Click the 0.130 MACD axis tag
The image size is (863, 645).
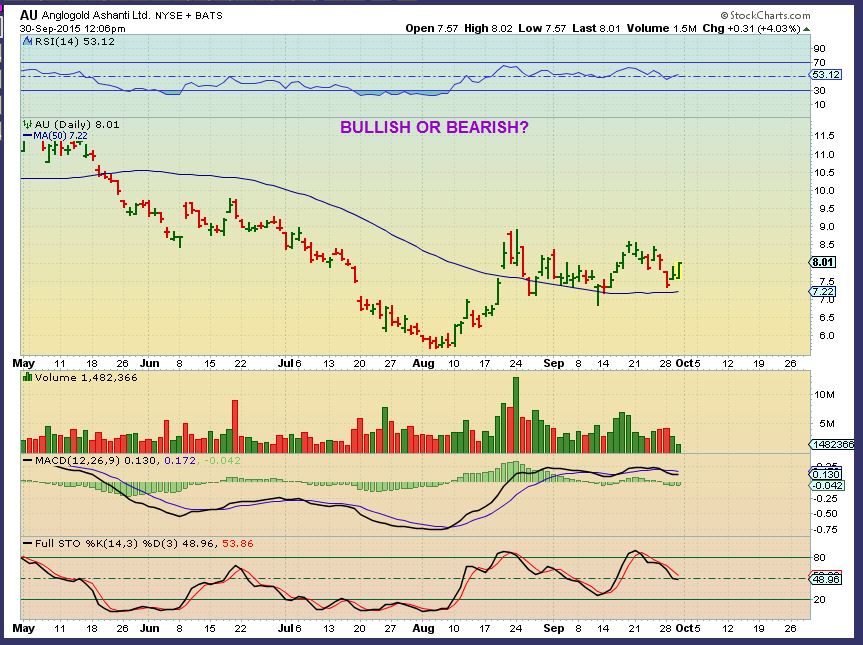[826, 474]
